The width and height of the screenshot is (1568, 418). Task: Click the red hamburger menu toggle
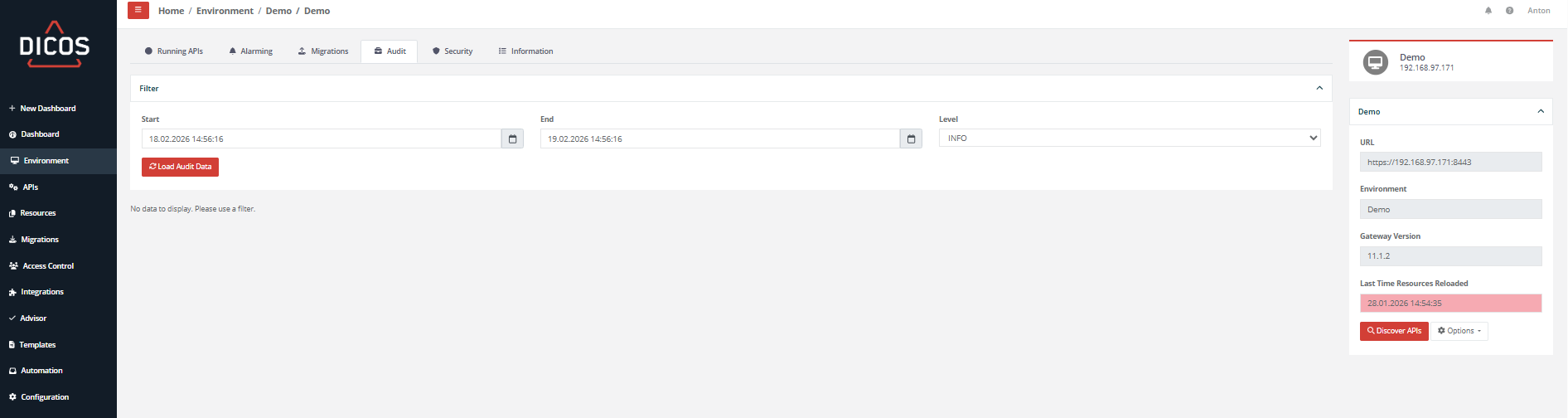point(138,11)
